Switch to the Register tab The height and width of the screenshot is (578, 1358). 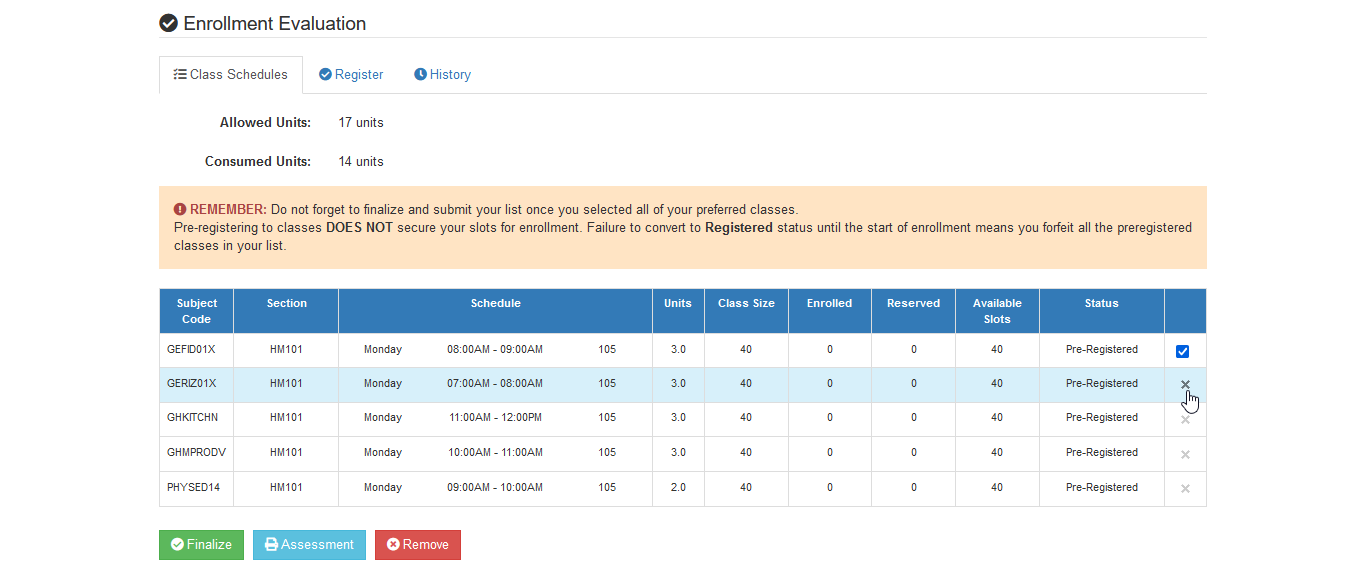pyautogui.click(x=351, y=75)
